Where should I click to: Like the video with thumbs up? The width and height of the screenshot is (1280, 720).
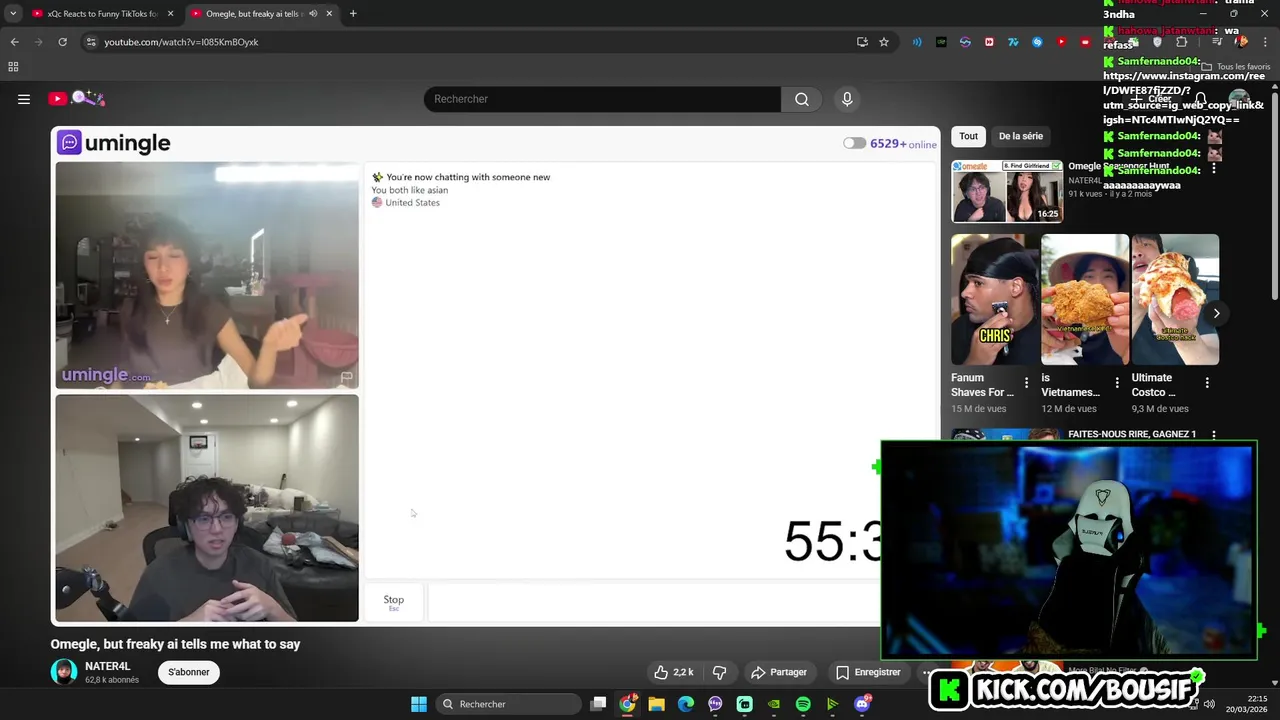tap(661, 672)
